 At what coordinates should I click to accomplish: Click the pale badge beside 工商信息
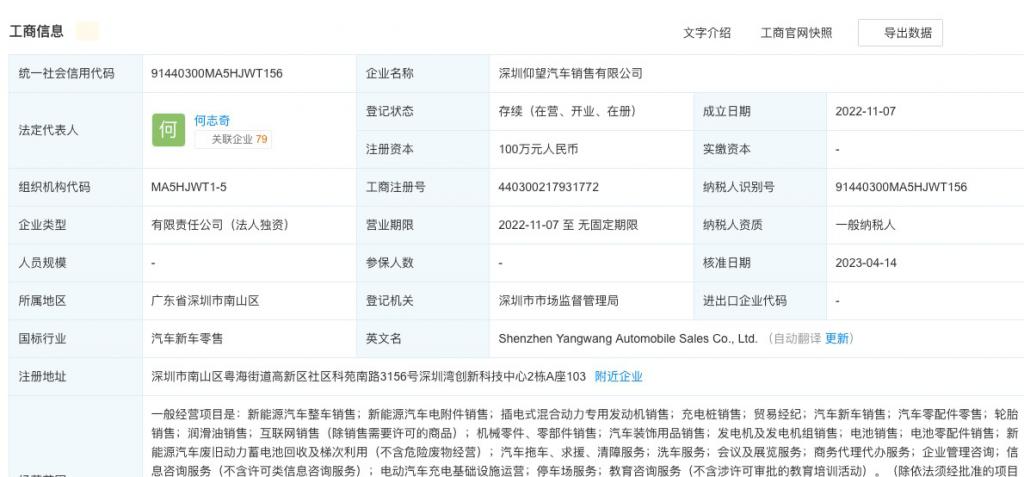point(87,31)
